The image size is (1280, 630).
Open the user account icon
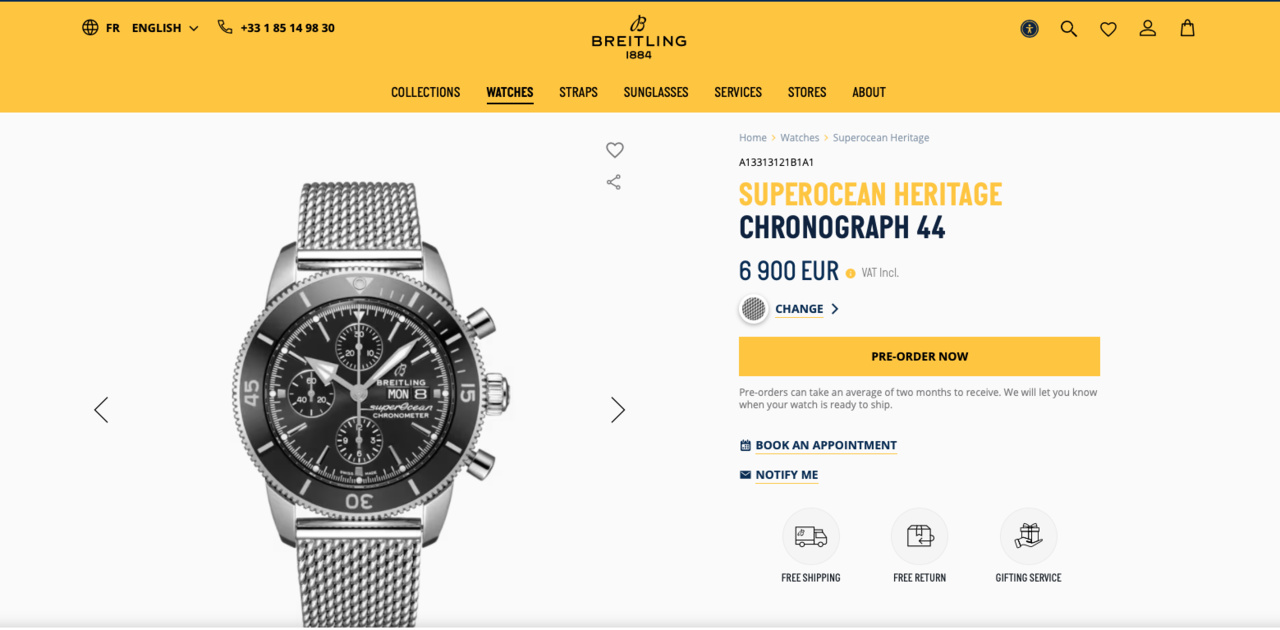pyautogui.click(x=1148, y=29)
